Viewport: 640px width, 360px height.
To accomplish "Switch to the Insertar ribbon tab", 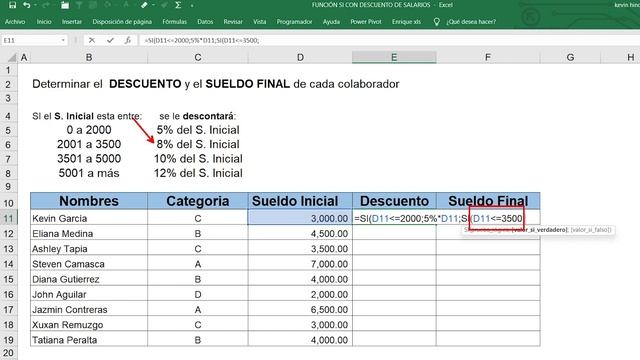I will [72, 22].
